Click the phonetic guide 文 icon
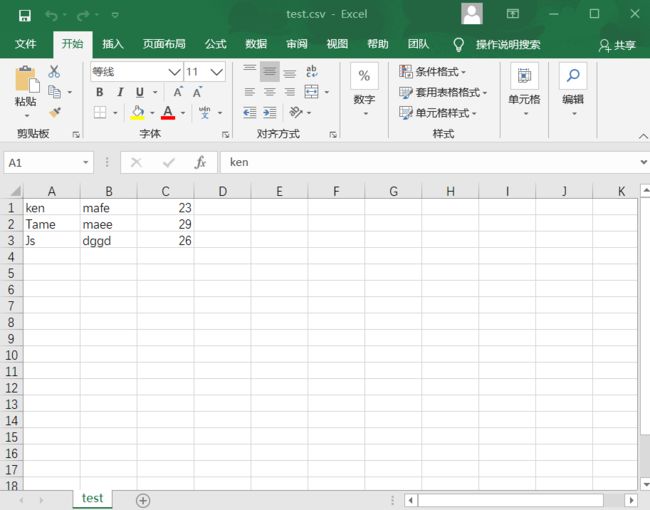Viewport: 650px width, 510px height. pos(205,112)
